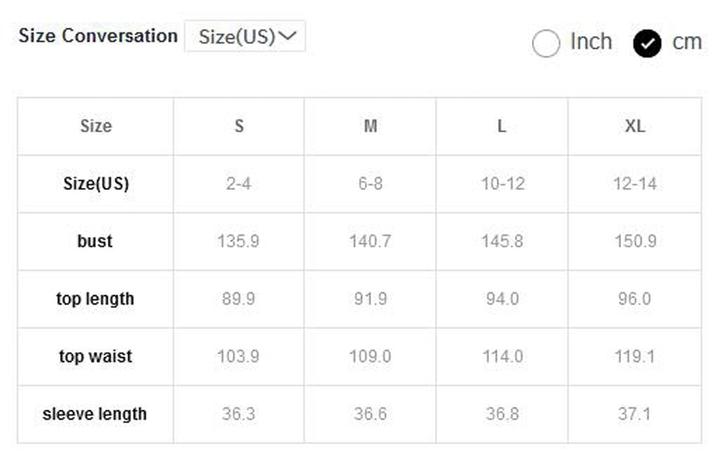Select the Inch radio button
Image resolution: width=719 pixels, height=455 pixels.
pyautogui.click(x=546, y=43)
